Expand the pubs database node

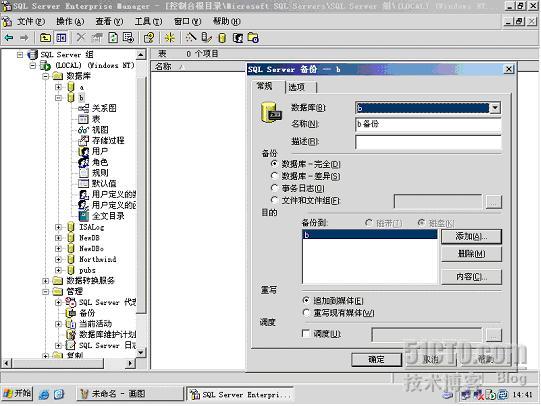tap(58, 270)
